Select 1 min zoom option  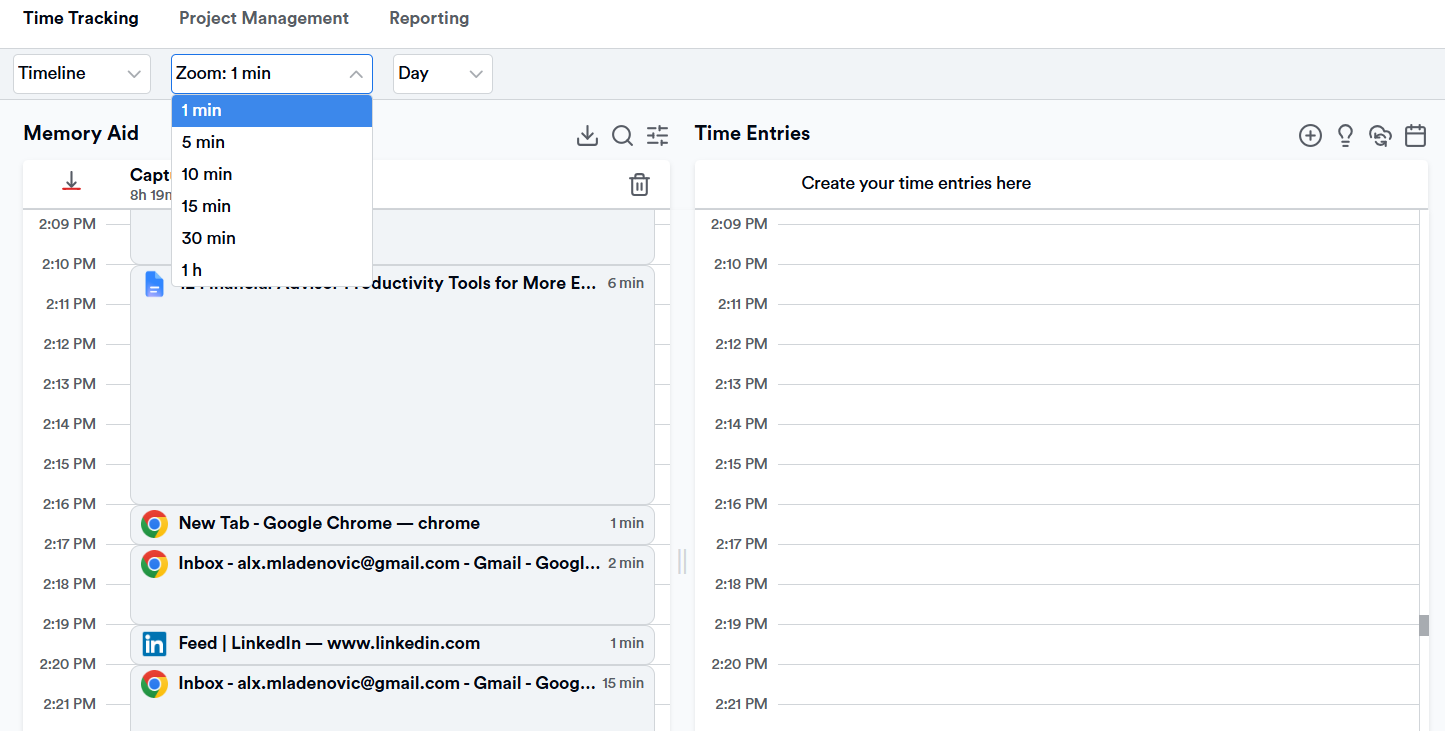point(272,111)
